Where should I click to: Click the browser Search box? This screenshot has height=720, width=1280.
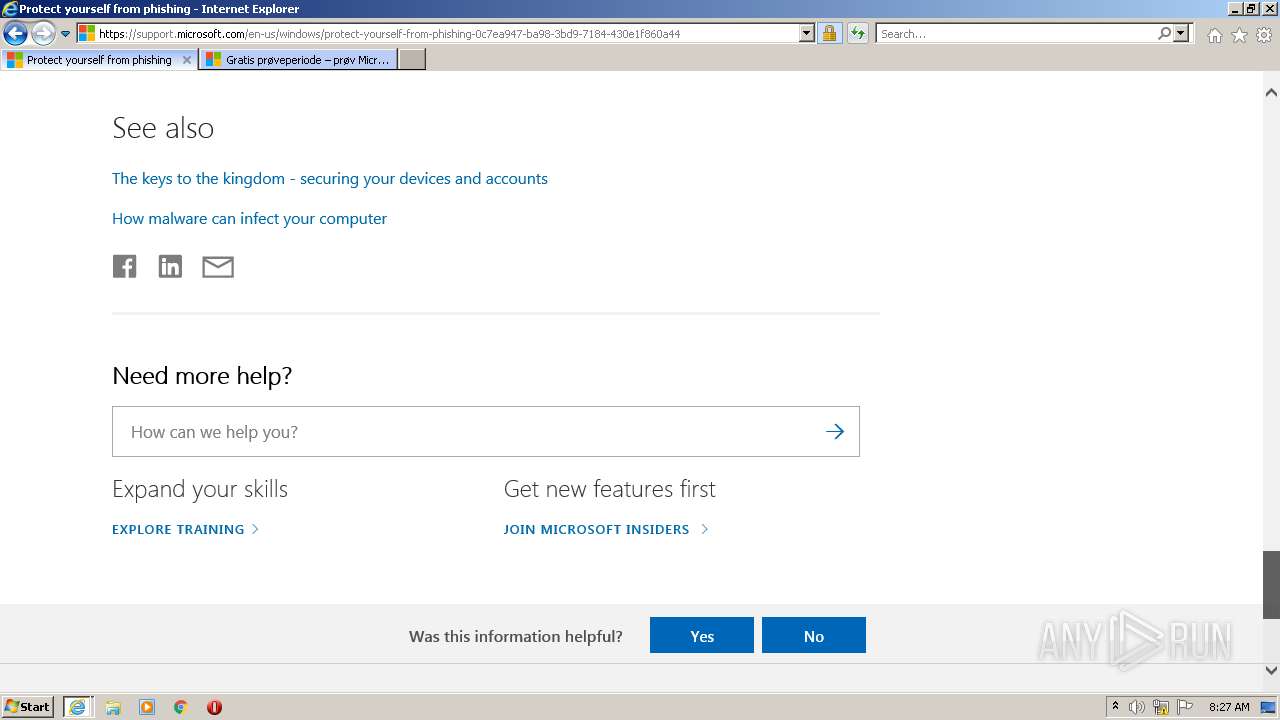(x=1015, y=34)
